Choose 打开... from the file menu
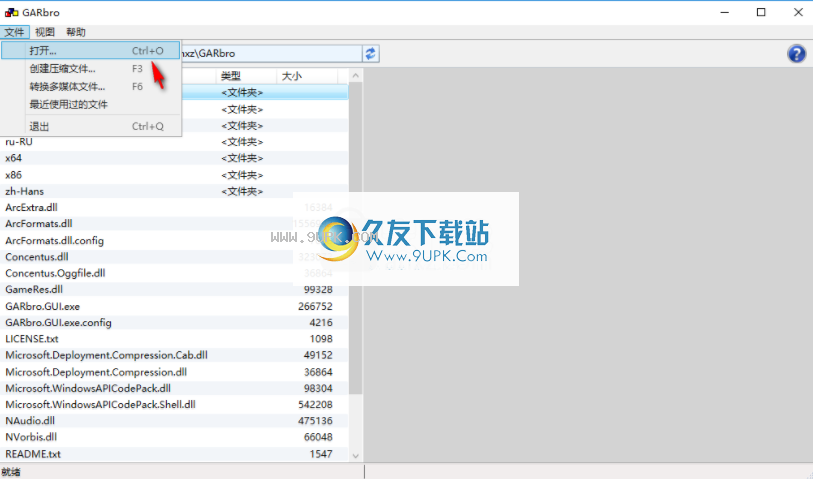This screenshot has height=479, width=813. [91, 51]
